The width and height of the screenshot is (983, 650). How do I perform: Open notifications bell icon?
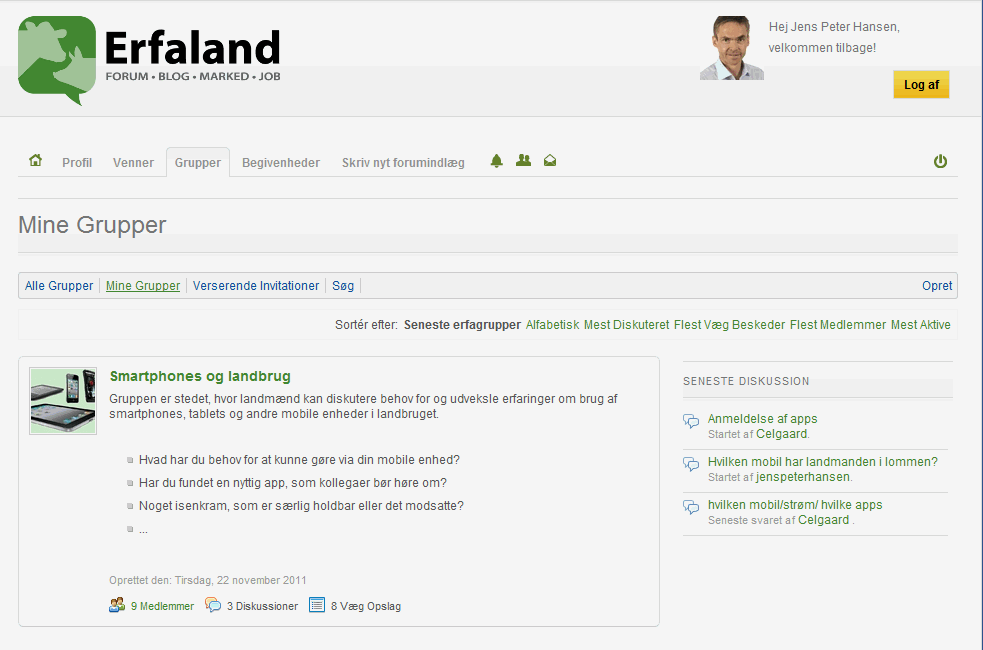point(497,161)
